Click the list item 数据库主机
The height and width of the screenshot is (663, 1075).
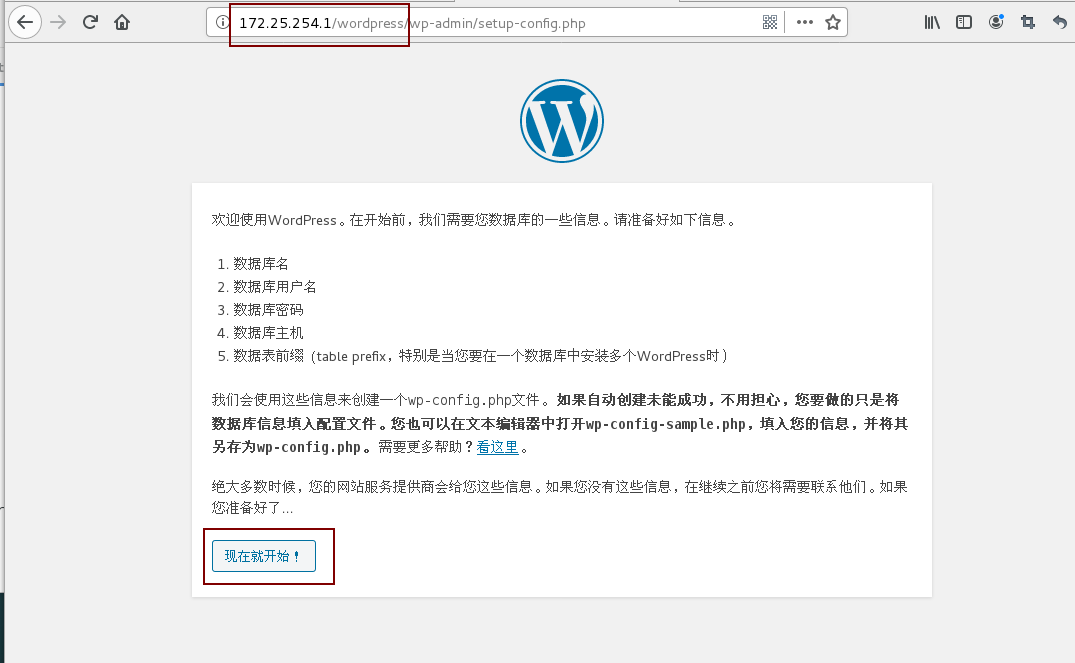268,333
